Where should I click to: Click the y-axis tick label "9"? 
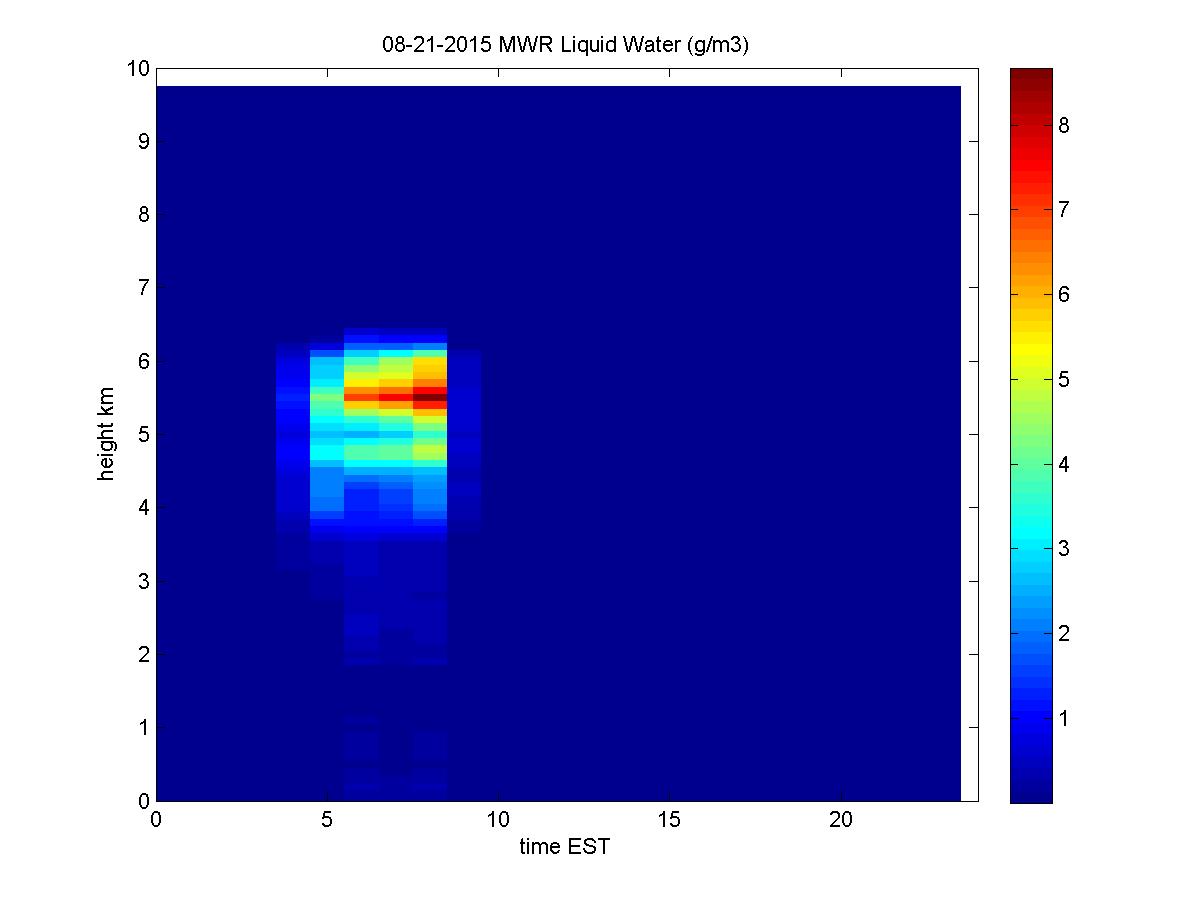click(143, 142)
